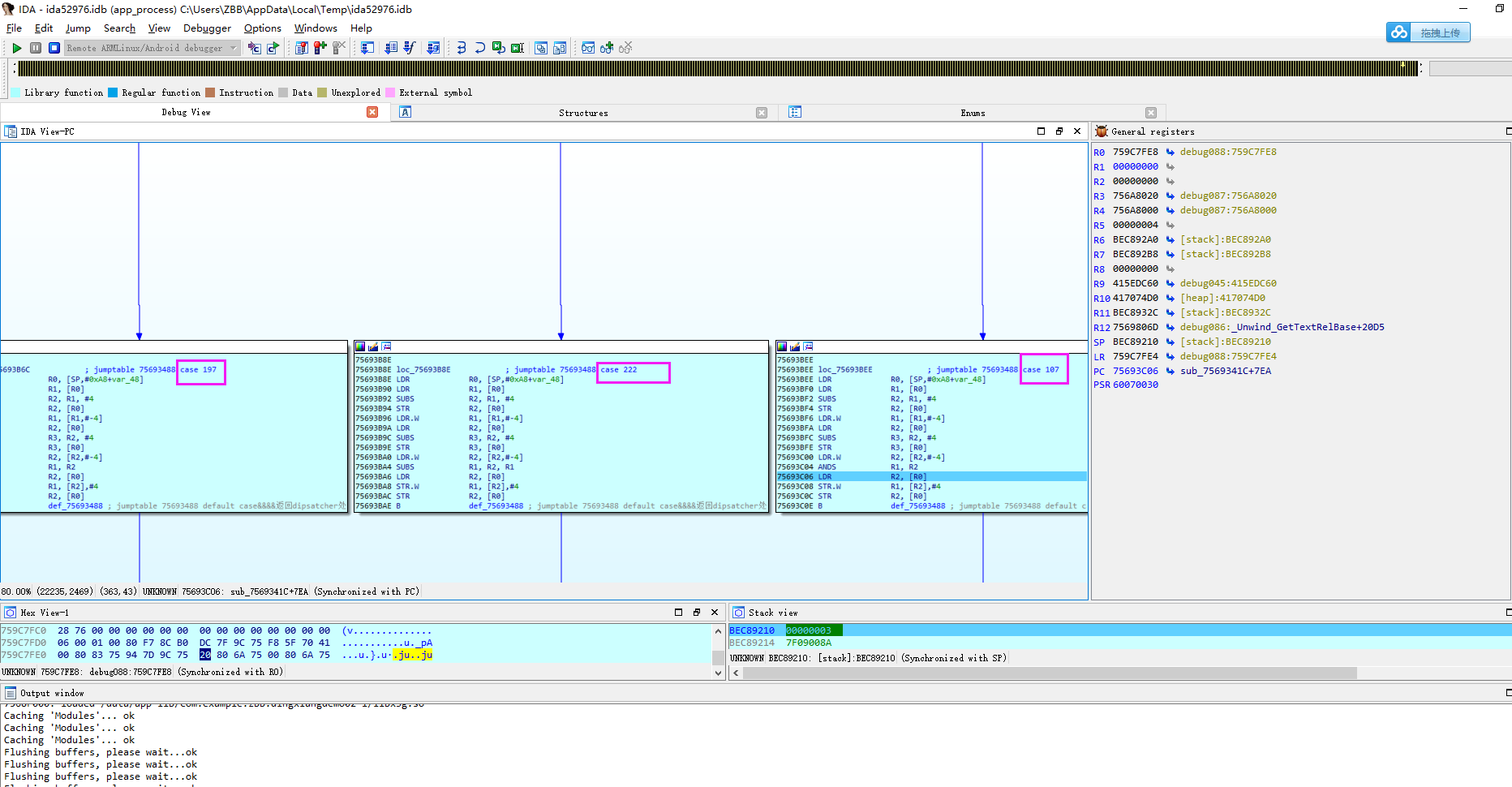
Task: Click the cloud upload button top right
Action: [1428, 32]
